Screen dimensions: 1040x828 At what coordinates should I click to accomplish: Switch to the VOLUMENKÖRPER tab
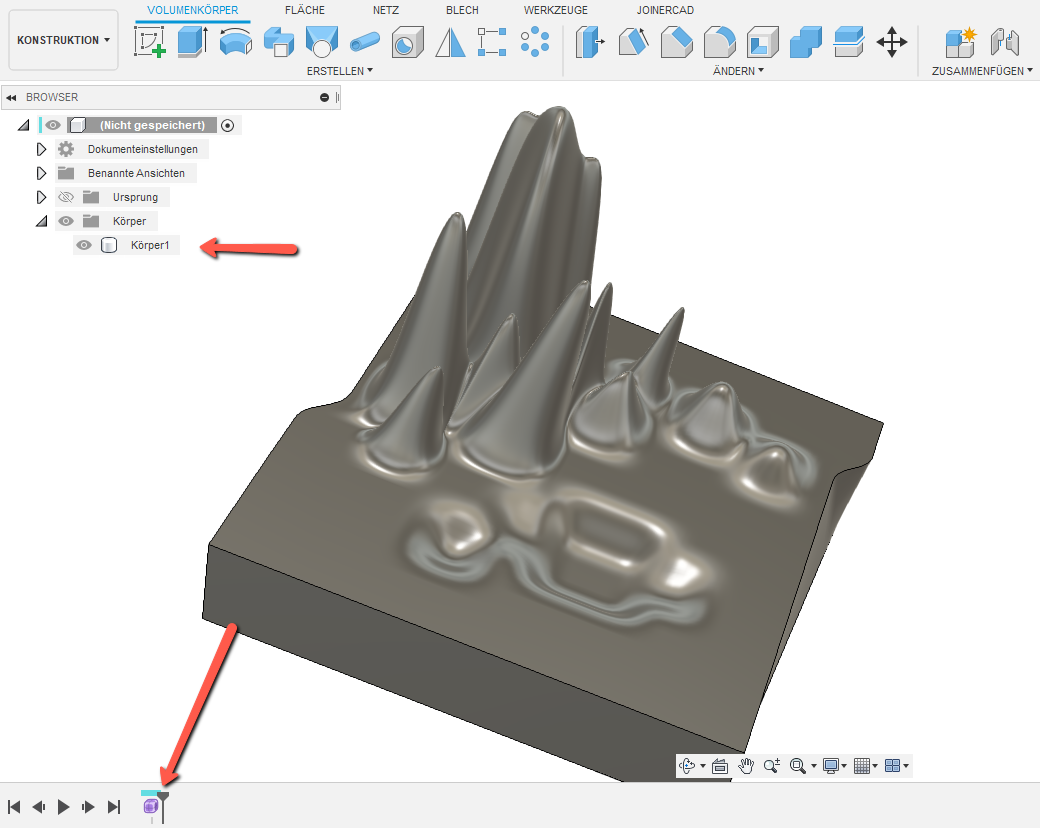192,10
